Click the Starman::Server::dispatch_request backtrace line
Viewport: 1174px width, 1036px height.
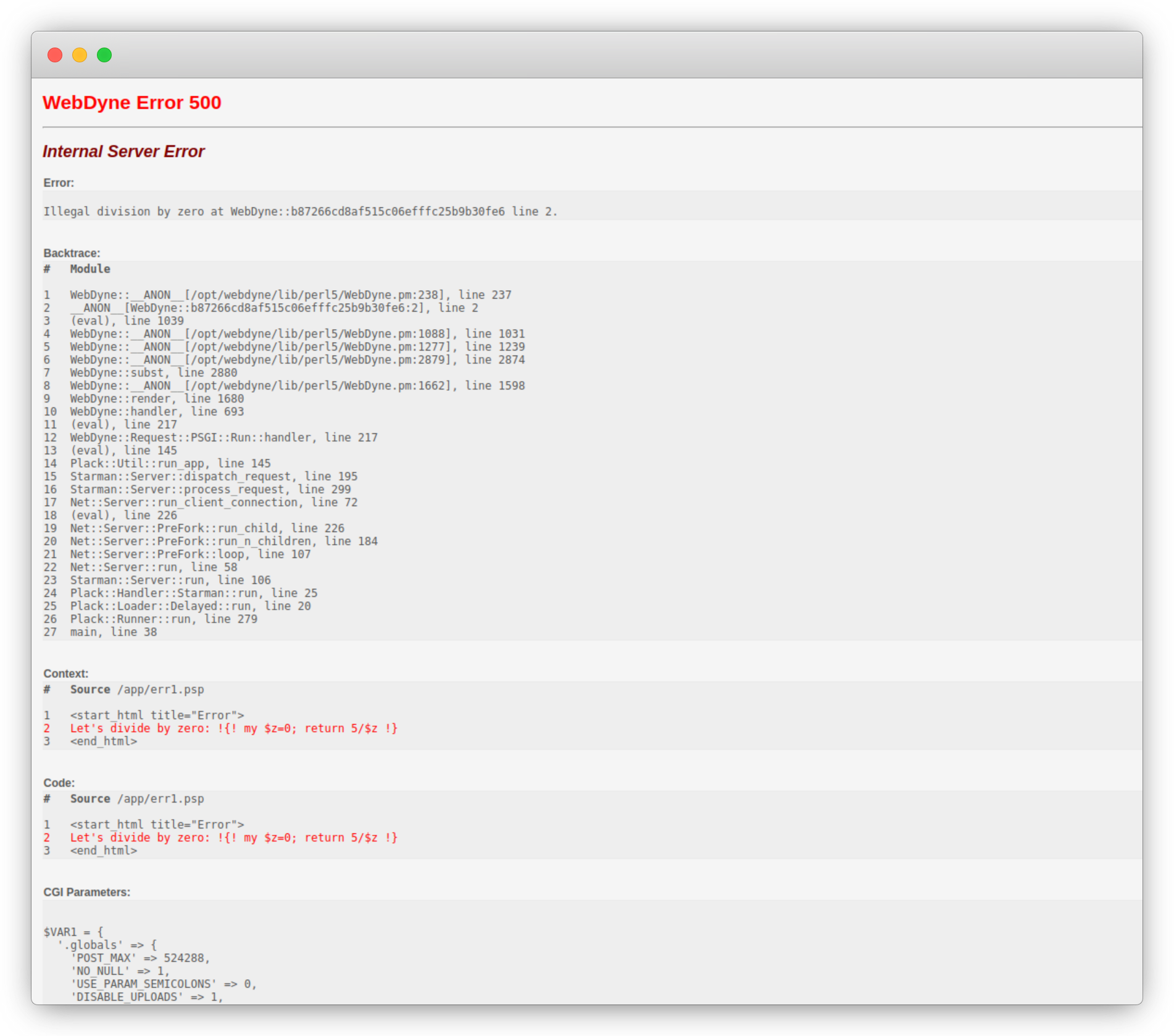click(214, 477)
